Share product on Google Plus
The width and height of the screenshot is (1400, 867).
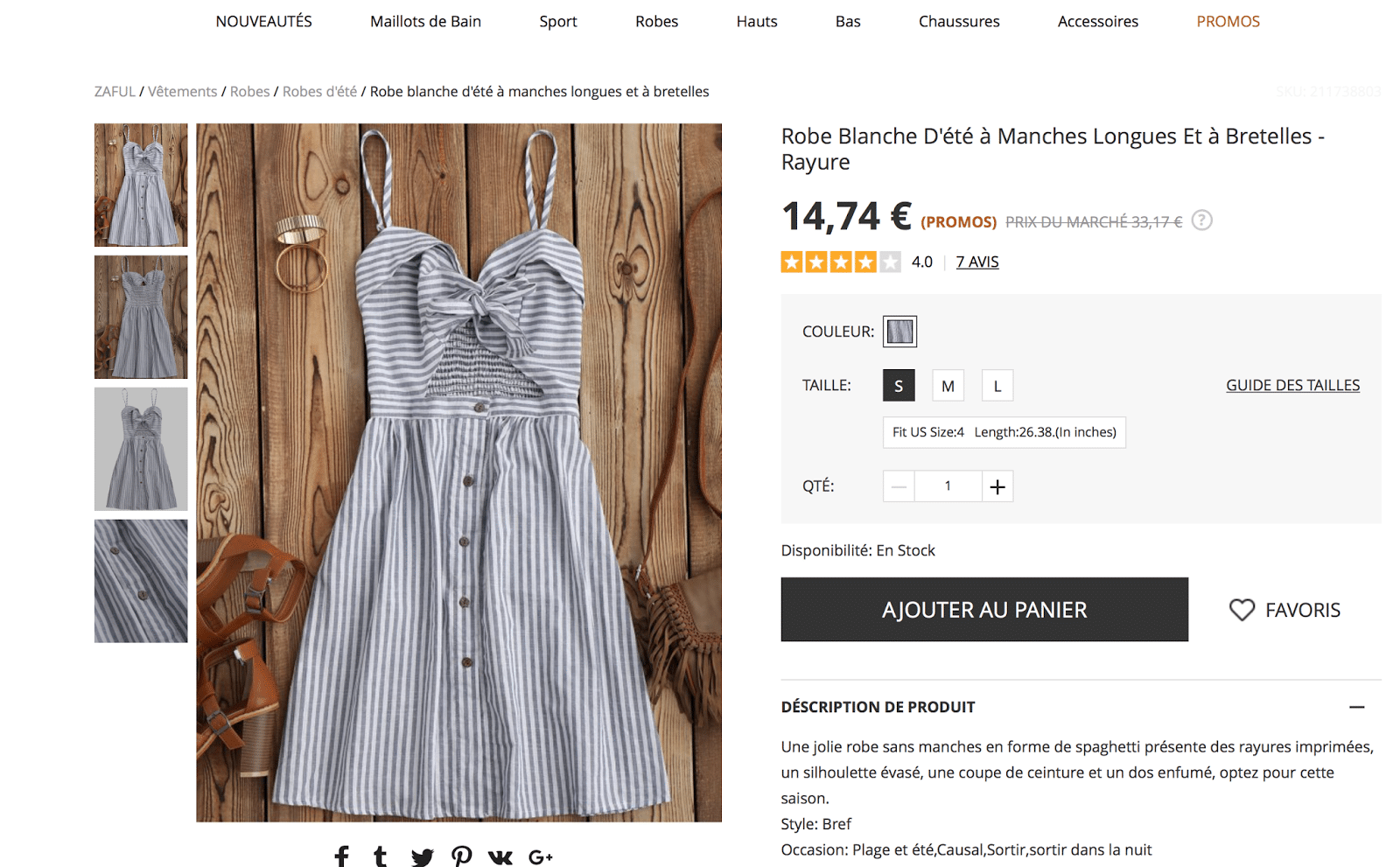click(x=541, y=857)
